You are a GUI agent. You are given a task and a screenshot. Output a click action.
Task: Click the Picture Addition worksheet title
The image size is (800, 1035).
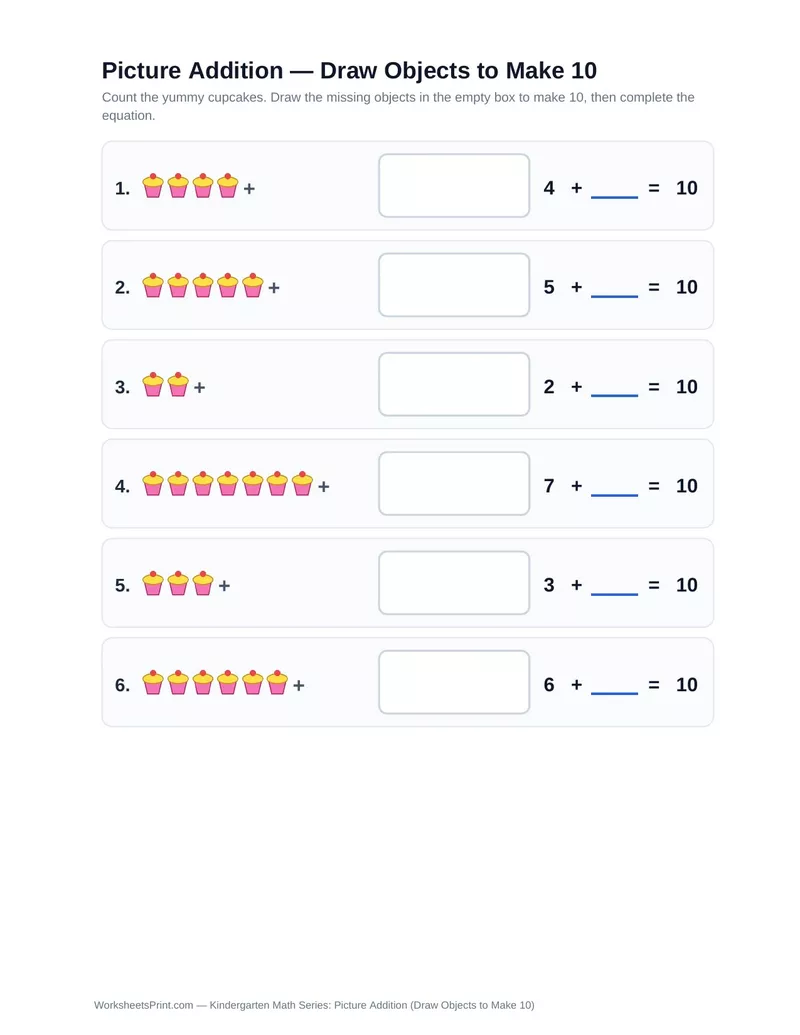pos(349,70)
